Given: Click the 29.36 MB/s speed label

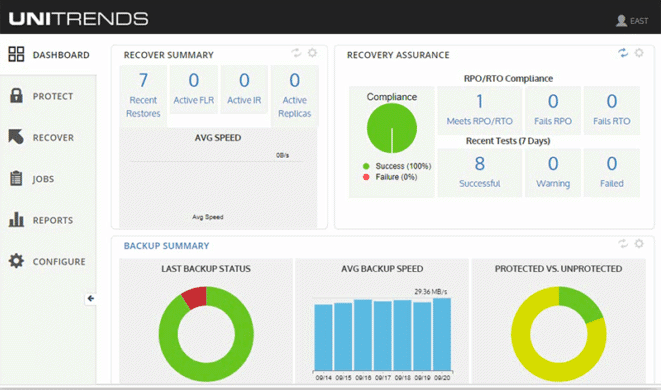Looking at the screenshot, I should (430, 291).
